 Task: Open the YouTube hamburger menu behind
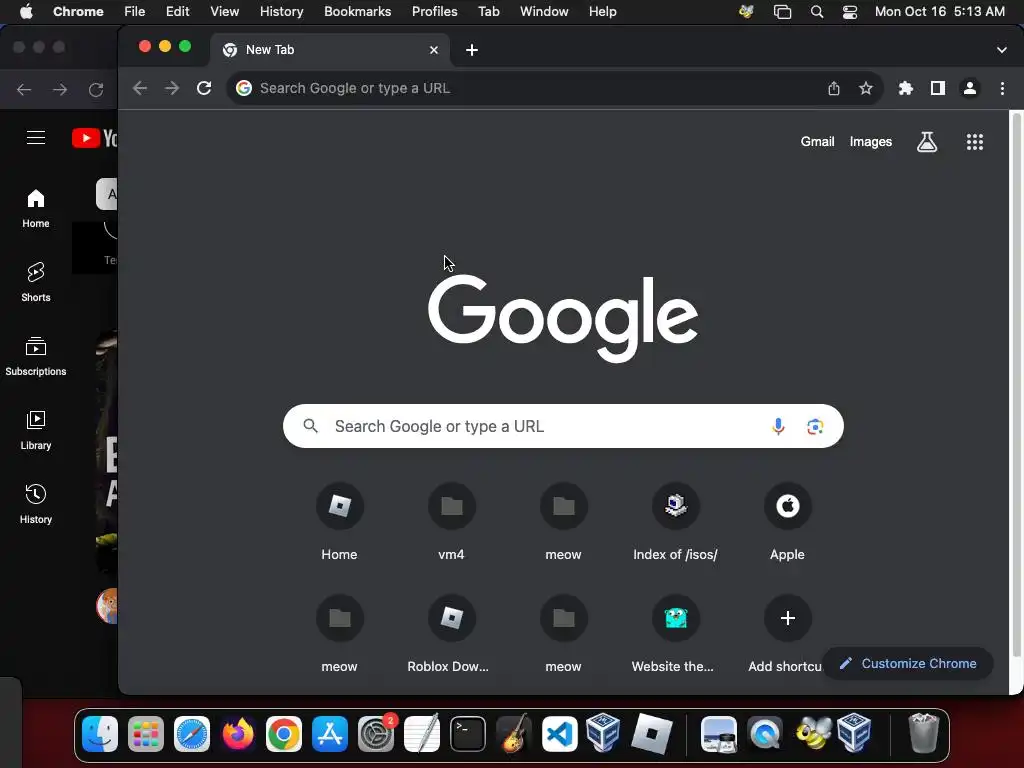coord(36,138)
